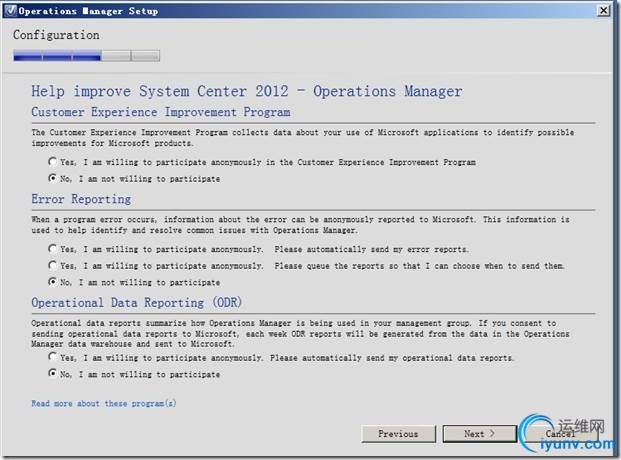
Task: Close the Operations Manager Setup window
Action: (x=603, y=10)
